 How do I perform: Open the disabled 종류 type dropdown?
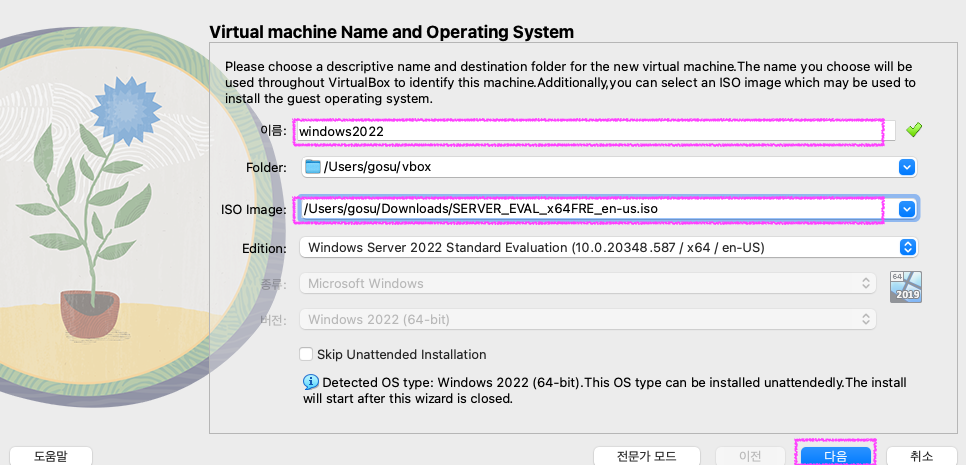(x=588, y=283)
